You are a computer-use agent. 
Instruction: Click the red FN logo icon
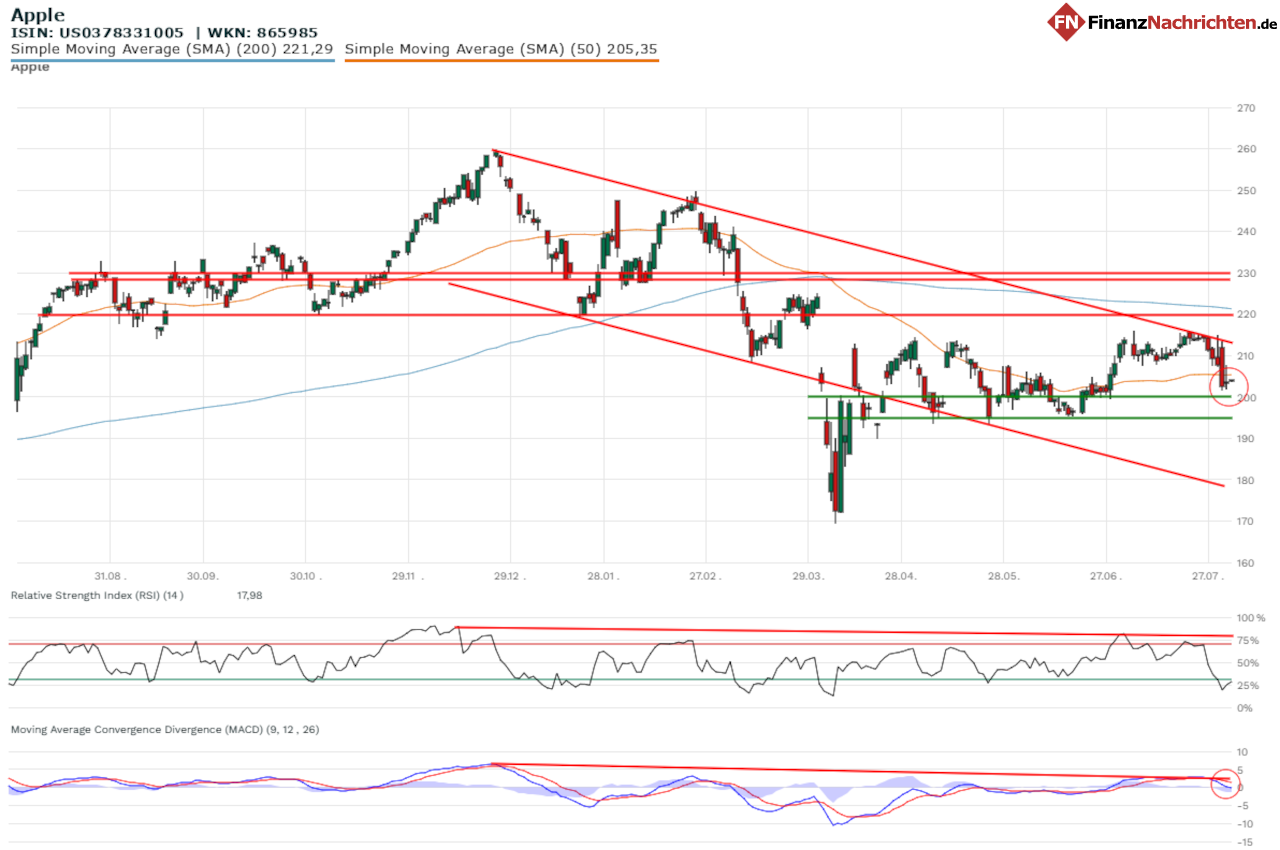1066,22
